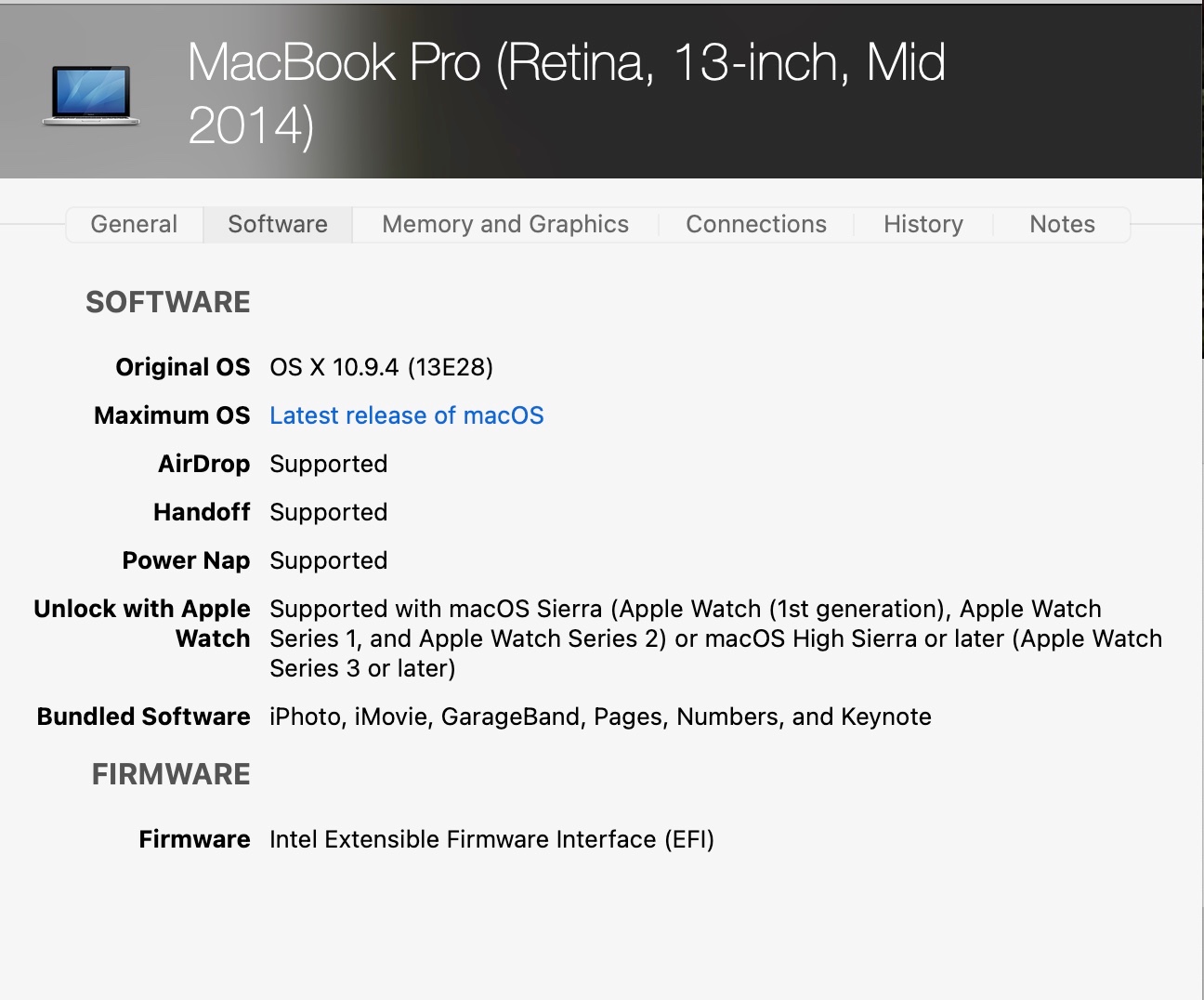Open the Memory and Graphics tab

coord(505,224)
